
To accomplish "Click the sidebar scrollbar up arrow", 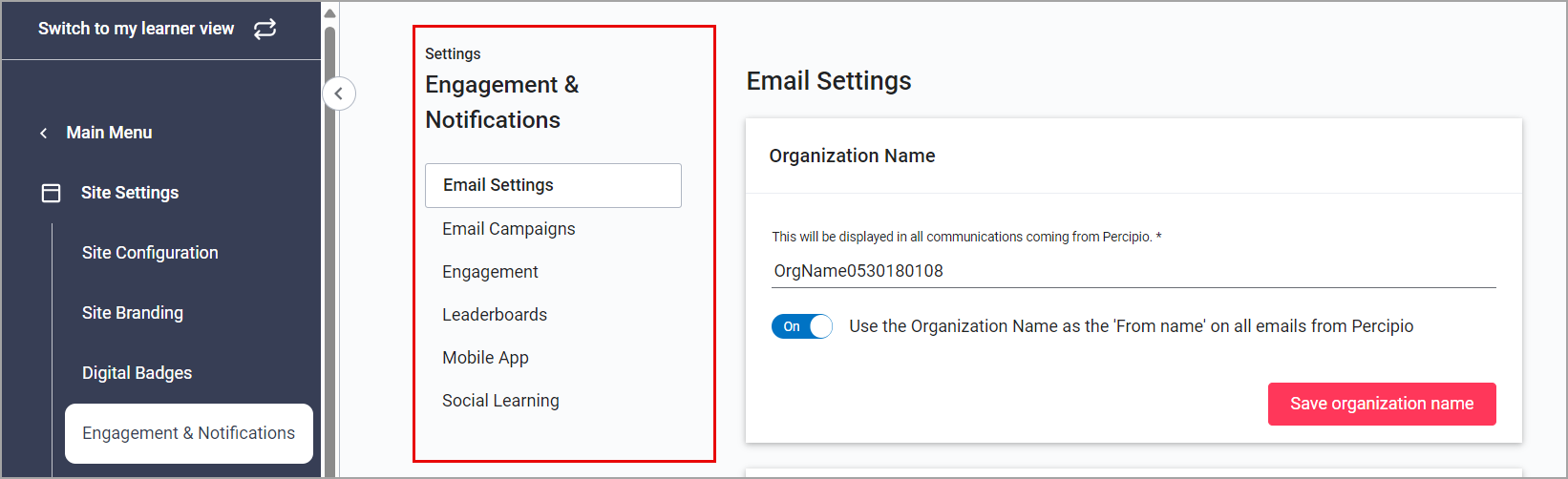I will (329, 13).
